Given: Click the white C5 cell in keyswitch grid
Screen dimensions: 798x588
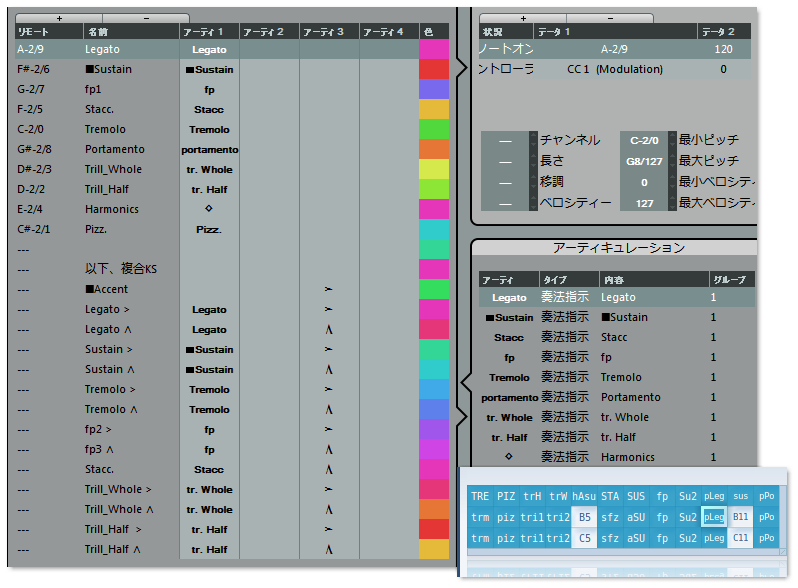Looking at the screenshot, I should tap(584, 538).
